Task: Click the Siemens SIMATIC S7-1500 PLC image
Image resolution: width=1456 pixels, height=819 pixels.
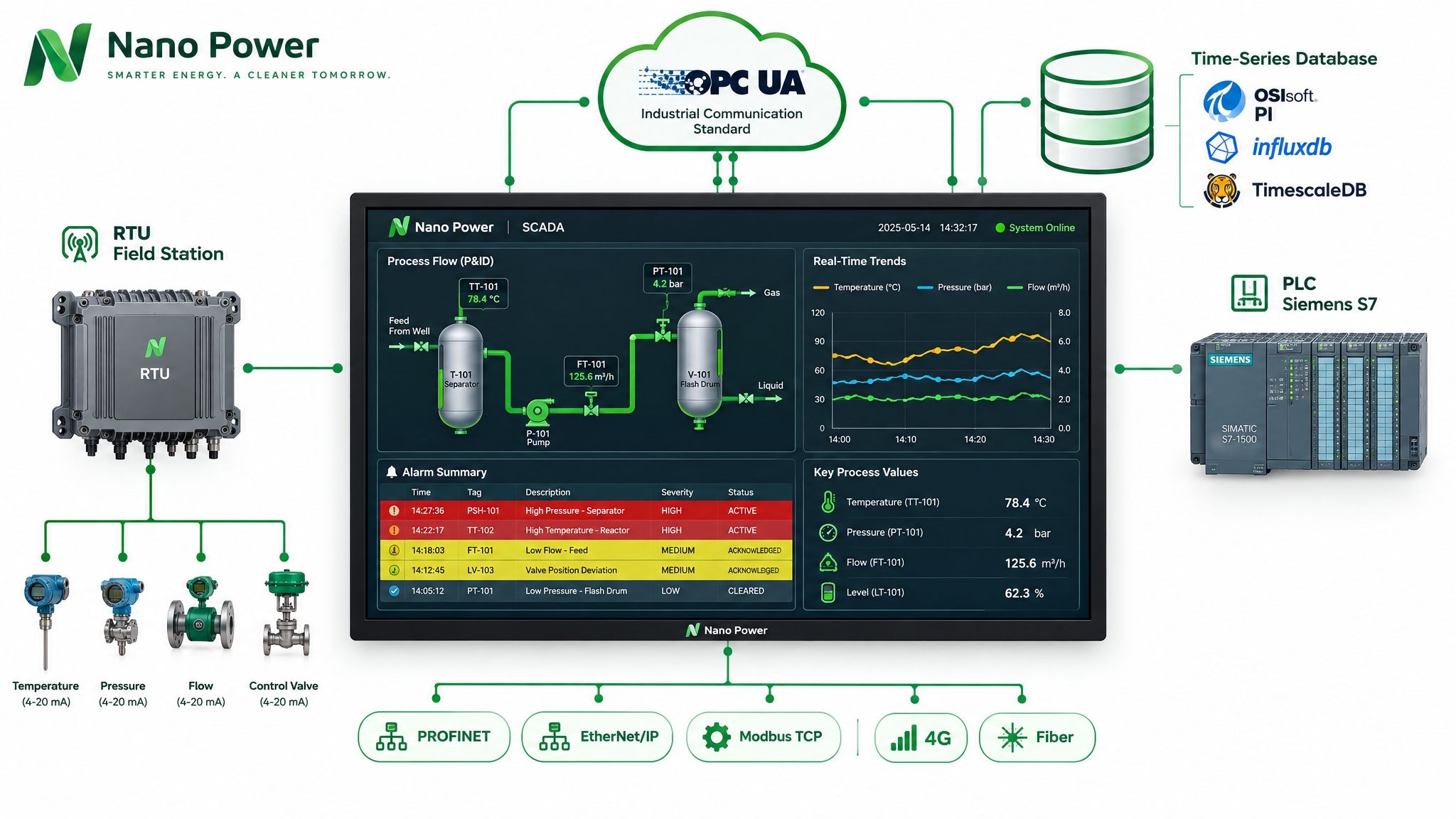Action: pos(1309,403)
